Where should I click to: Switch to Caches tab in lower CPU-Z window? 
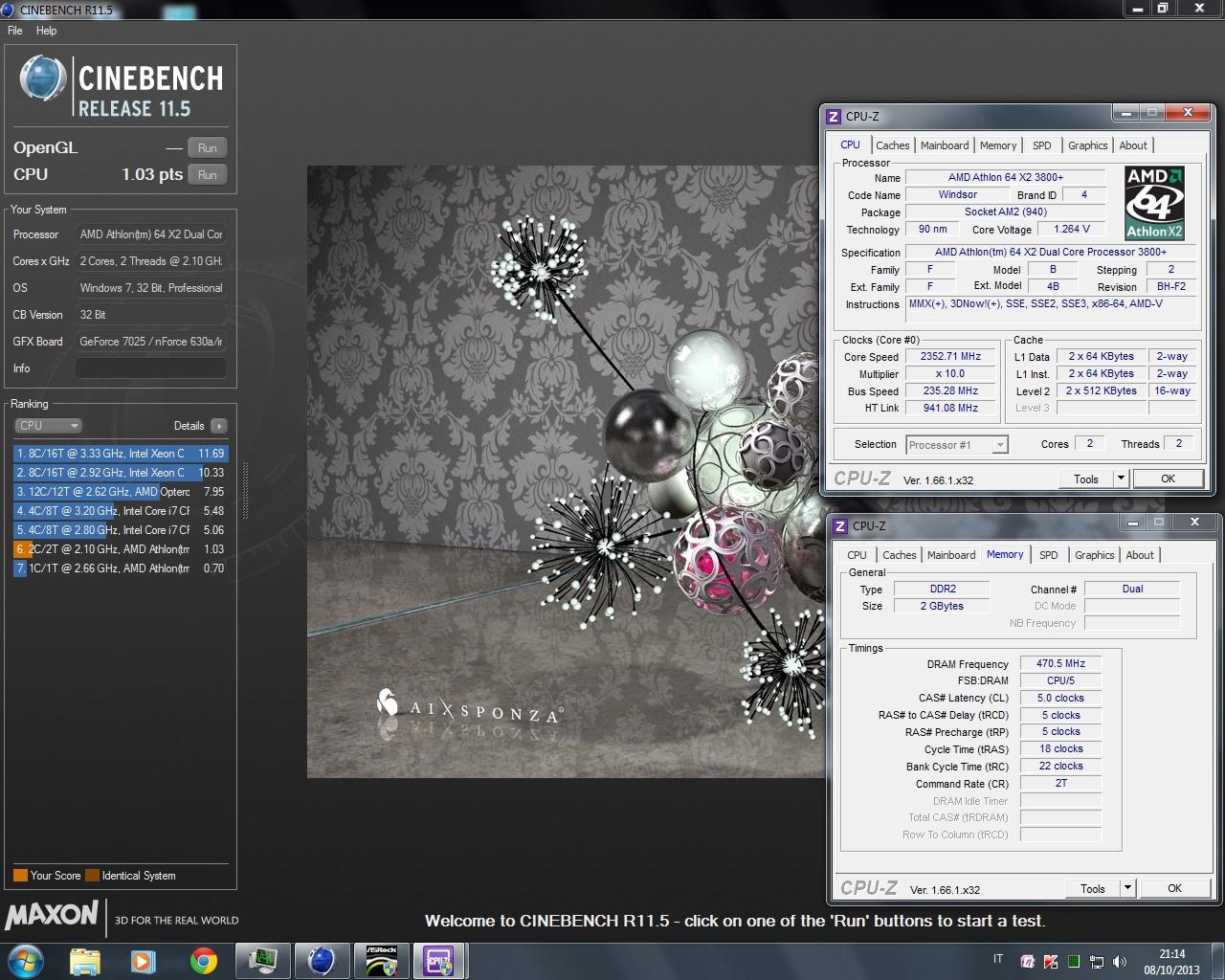tap(899, 555)
